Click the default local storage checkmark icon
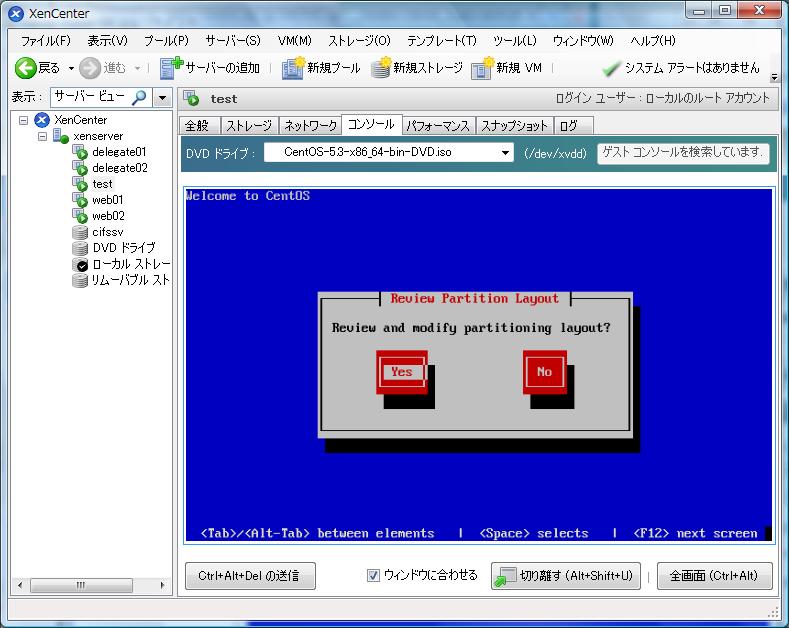789x628 pixels. click(80, 264)
